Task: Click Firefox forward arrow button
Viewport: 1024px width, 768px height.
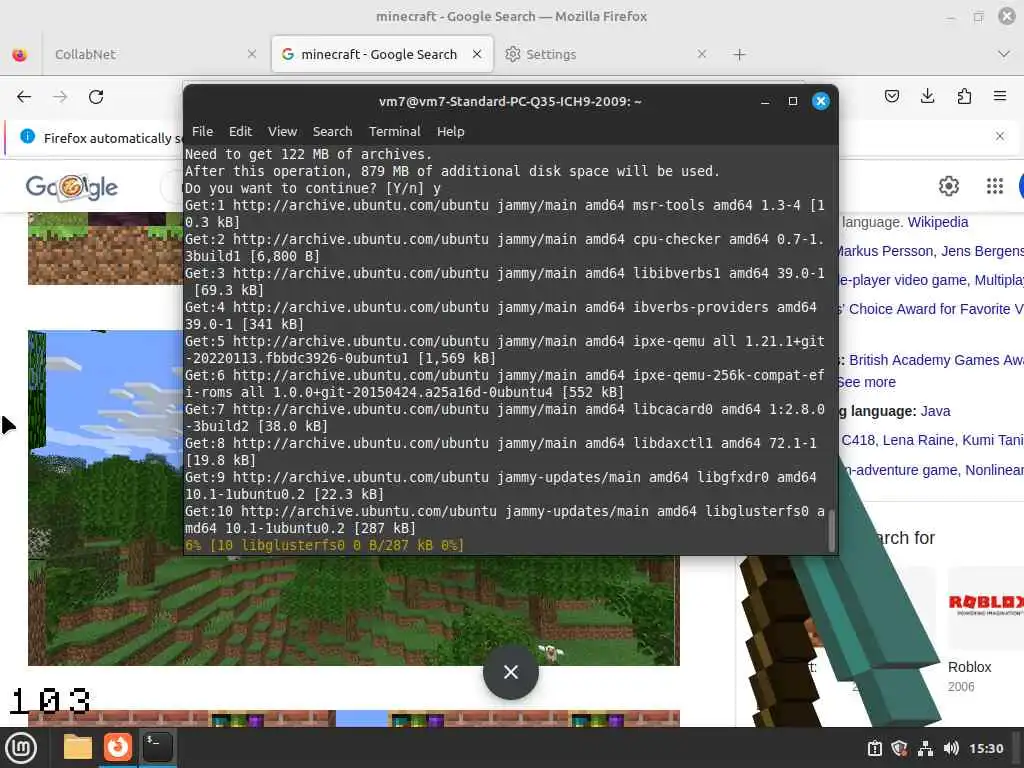Action: pyautogui.click(x=60, y=97)
